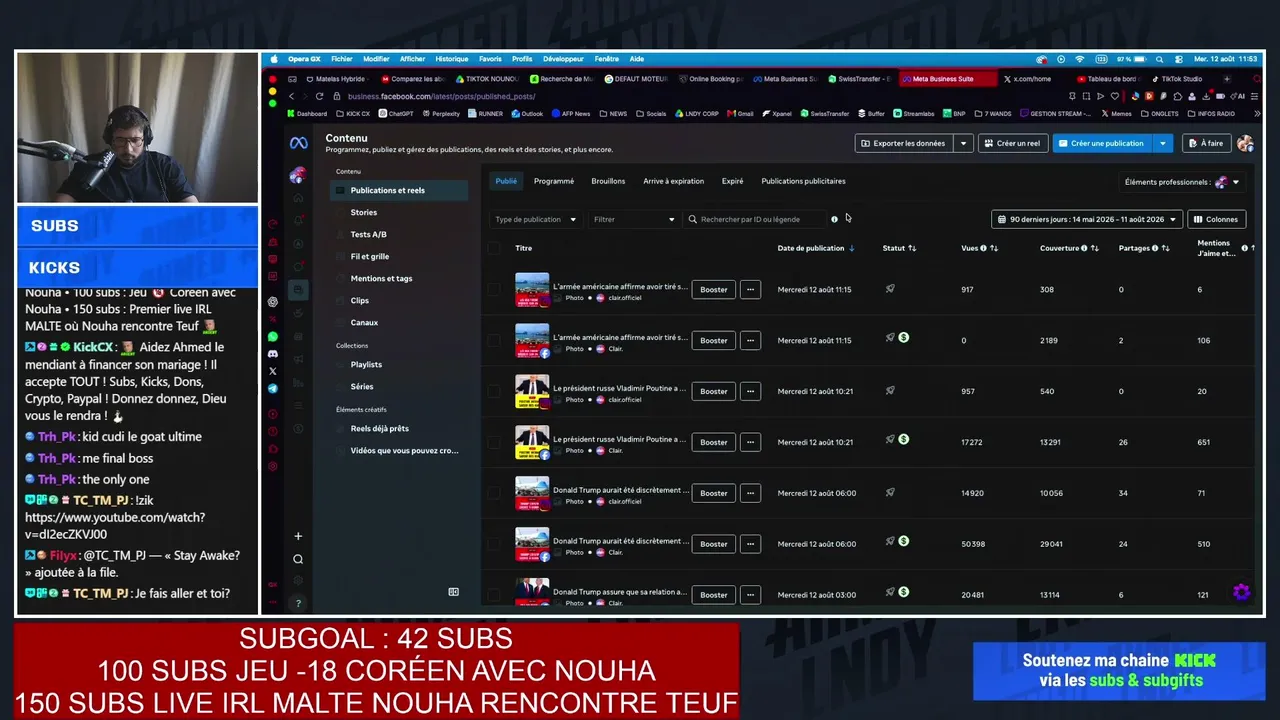Click the Date de publication sort arrow
Viewport: 1280px width, 720px height.
pyautogui.click(x=852, y=248)
